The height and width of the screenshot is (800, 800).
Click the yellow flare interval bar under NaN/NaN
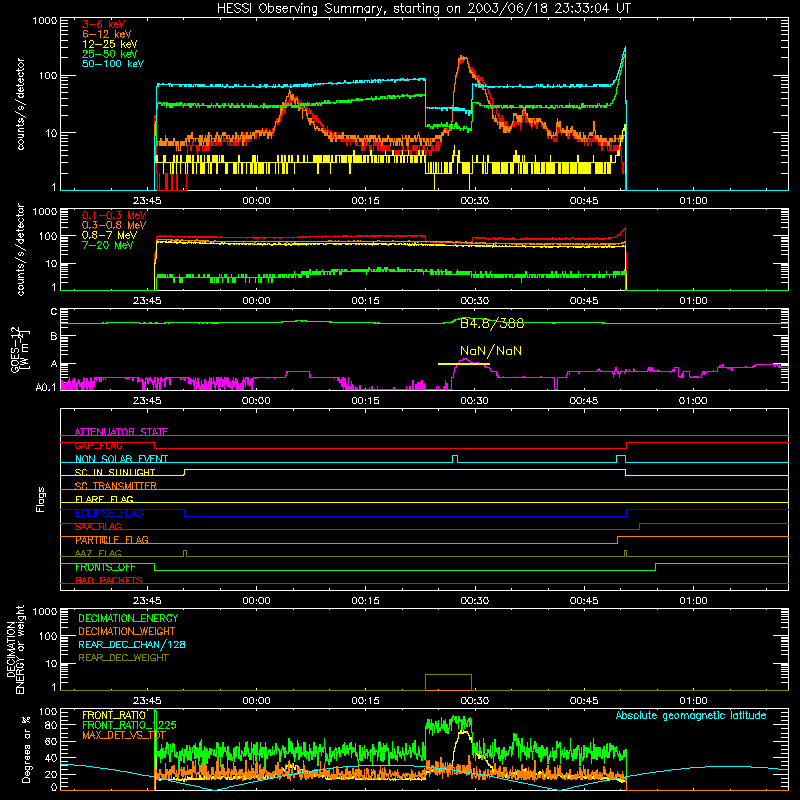pyautogui.click(x=463, y=364)
